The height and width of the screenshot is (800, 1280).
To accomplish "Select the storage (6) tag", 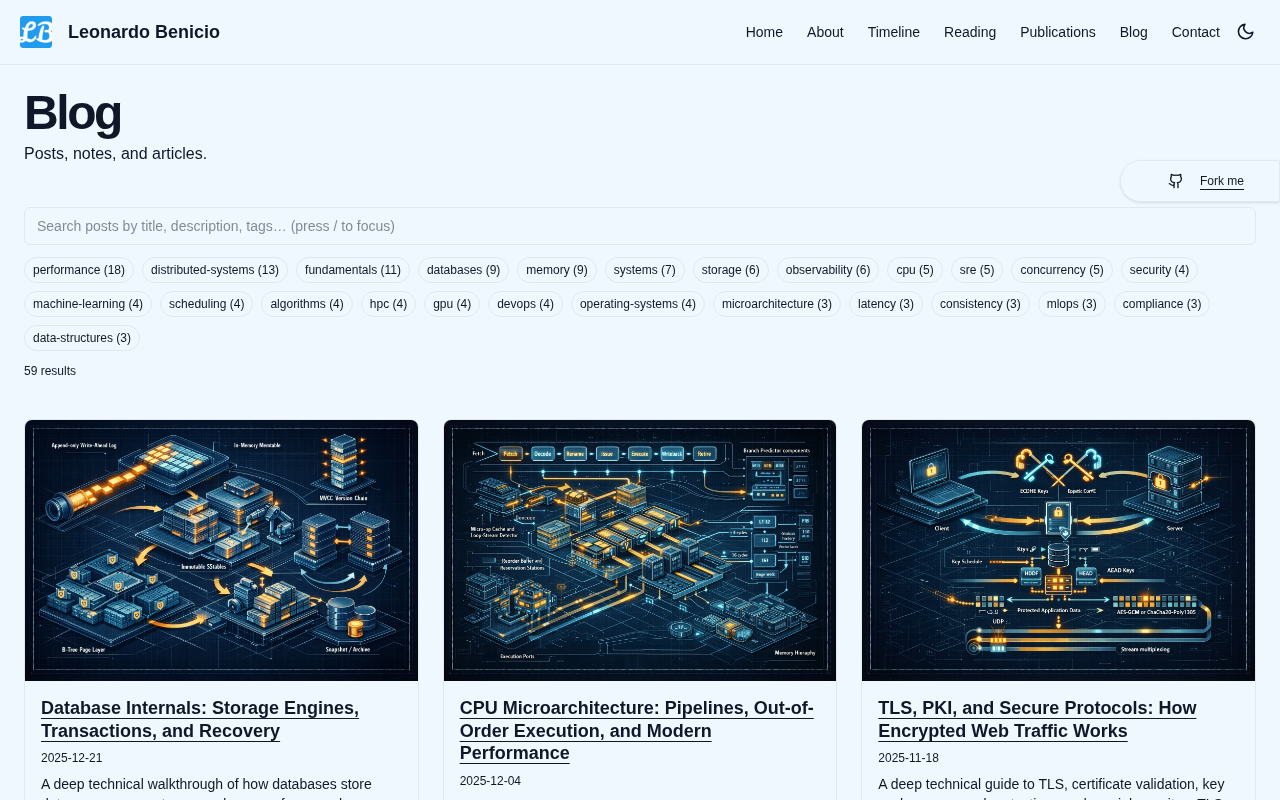I will [x=731, y=270].
